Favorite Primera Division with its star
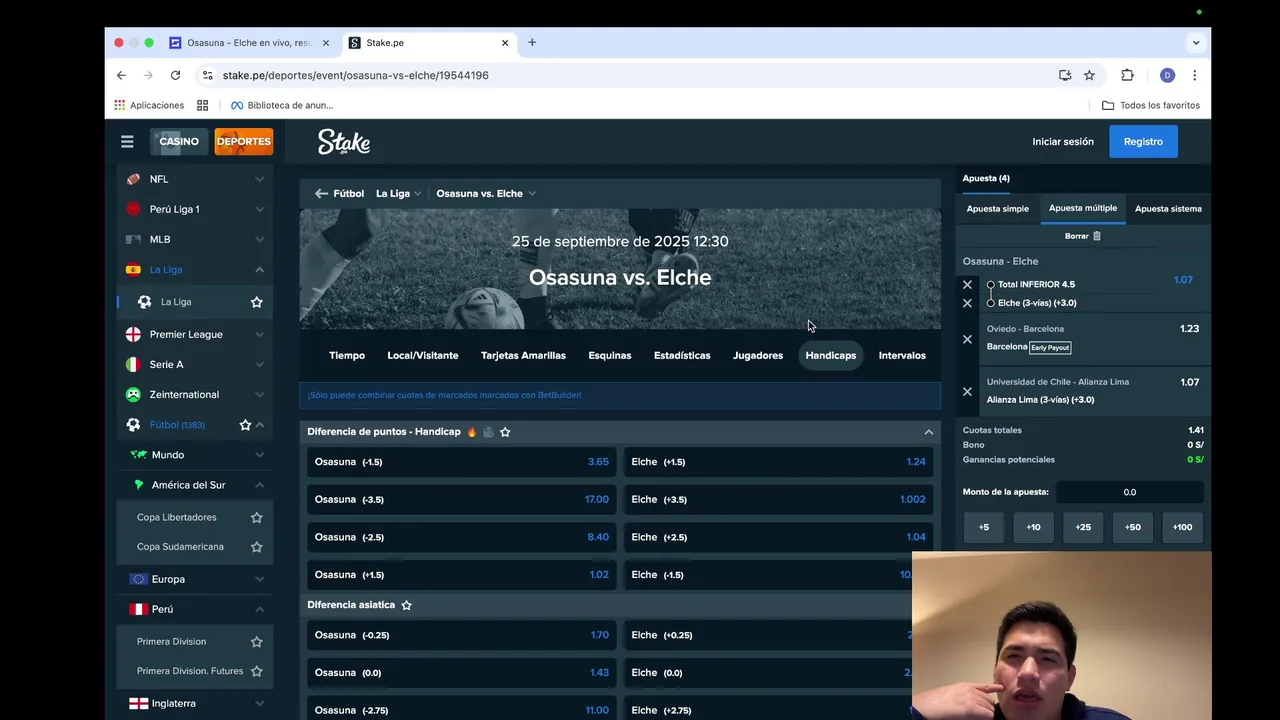Image resolution: width=1280 pixels, height=720 pixels. (x=256, y=642)
